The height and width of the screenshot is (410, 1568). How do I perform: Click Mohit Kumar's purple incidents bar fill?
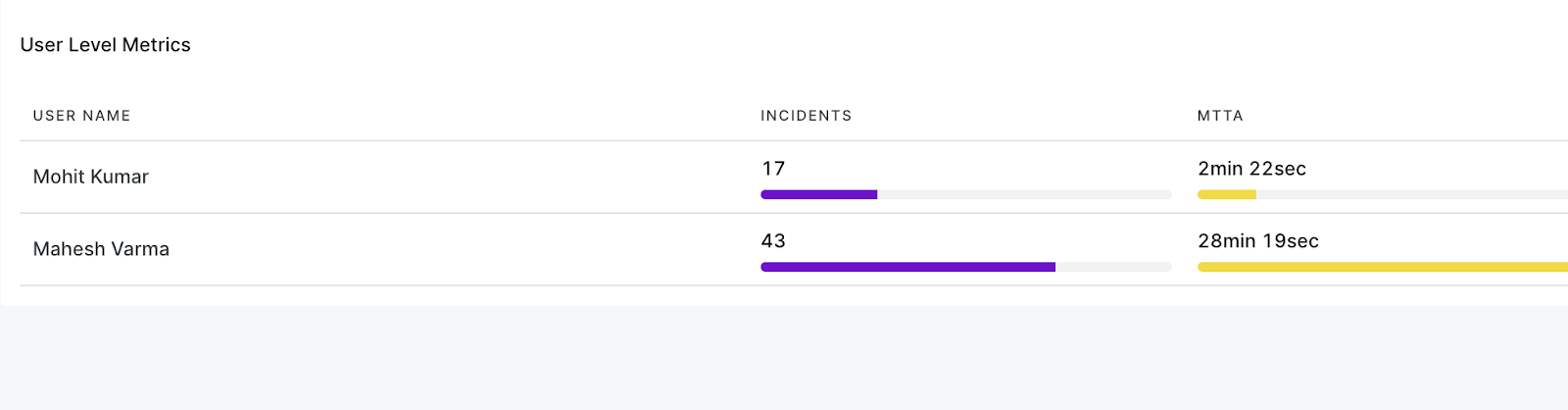click(x=819, y=194)
